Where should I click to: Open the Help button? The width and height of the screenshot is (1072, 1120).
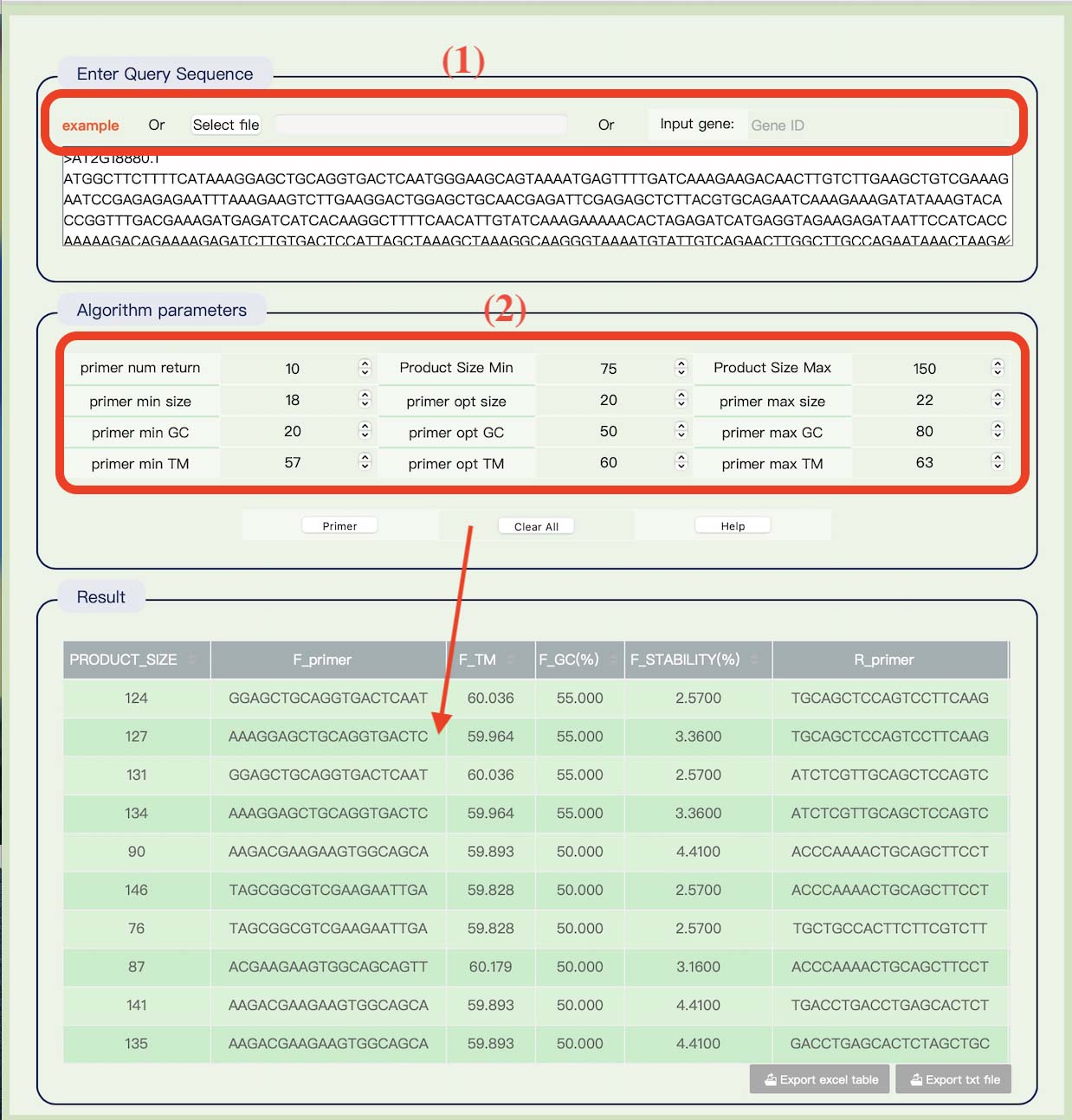coord(733,525)
